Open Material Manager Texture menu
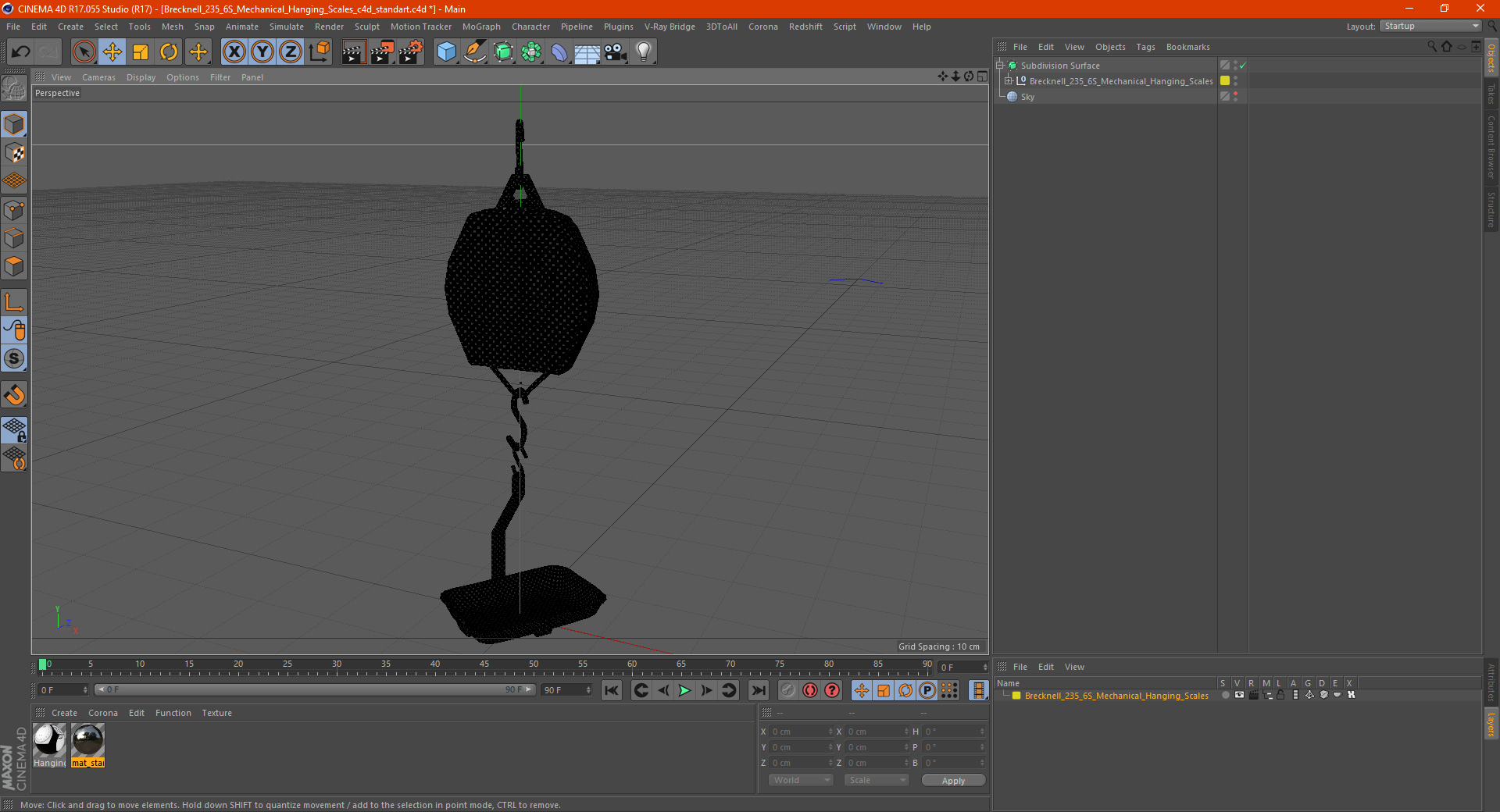This screenshot has width=1500, height=812. pos(216,713)
